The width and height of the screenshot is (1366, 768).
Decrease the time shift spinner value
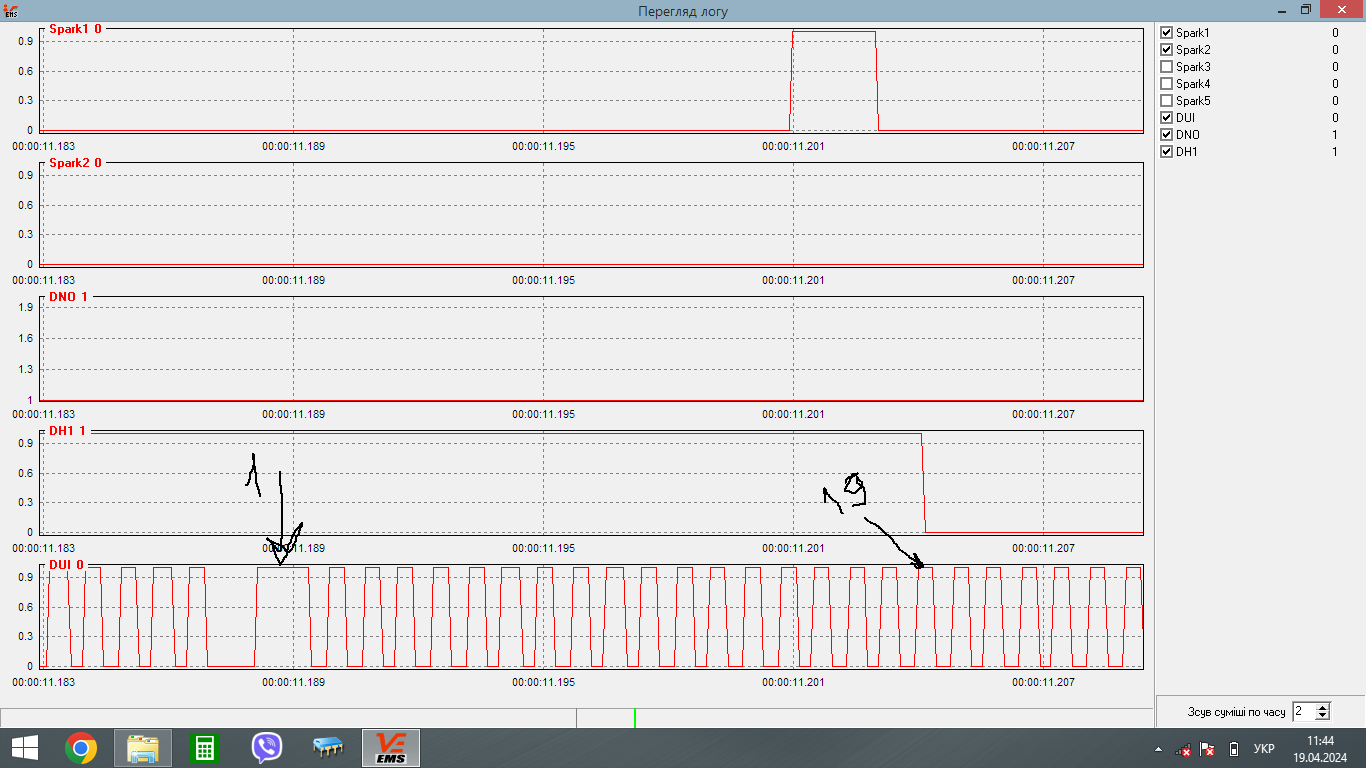point(1323,716)
